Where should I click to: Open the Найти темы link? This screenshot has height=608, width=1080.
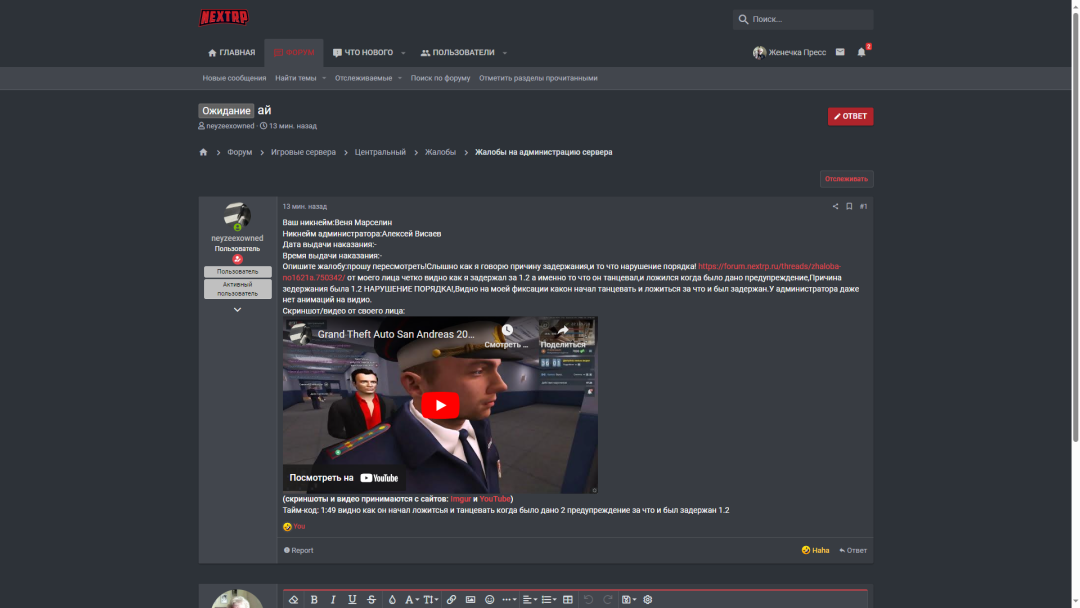[x=295, y=78]
